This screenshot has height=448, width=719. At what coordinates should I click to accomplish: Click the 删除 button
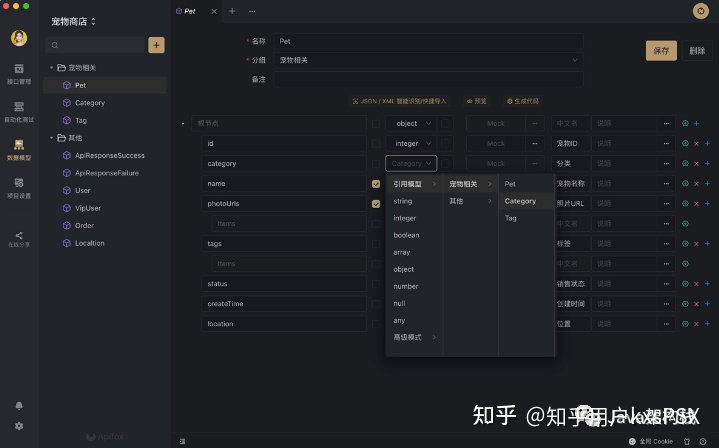point(697,50)
